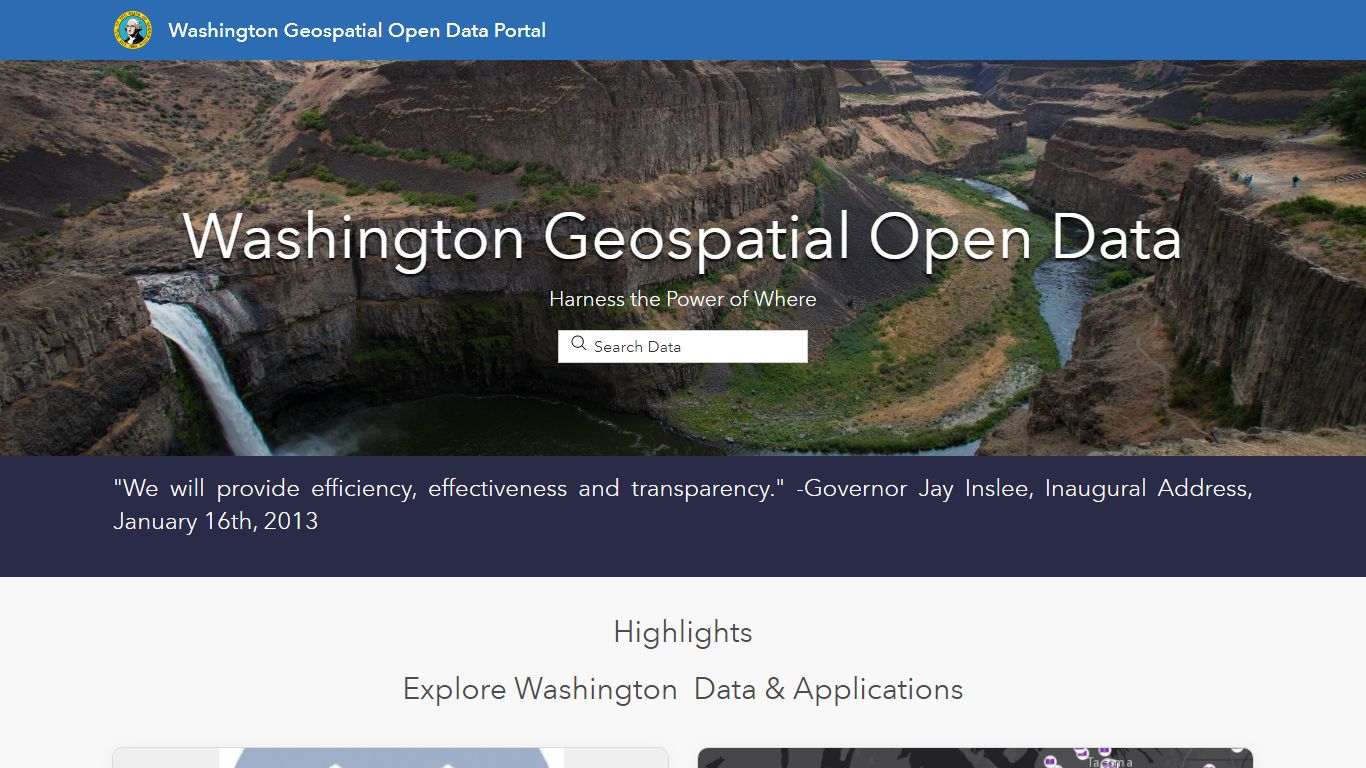This screenshot has height=768, width=1366.
Task: Click the Washington Geospatial Open Data headline
Action: (683, 238)
